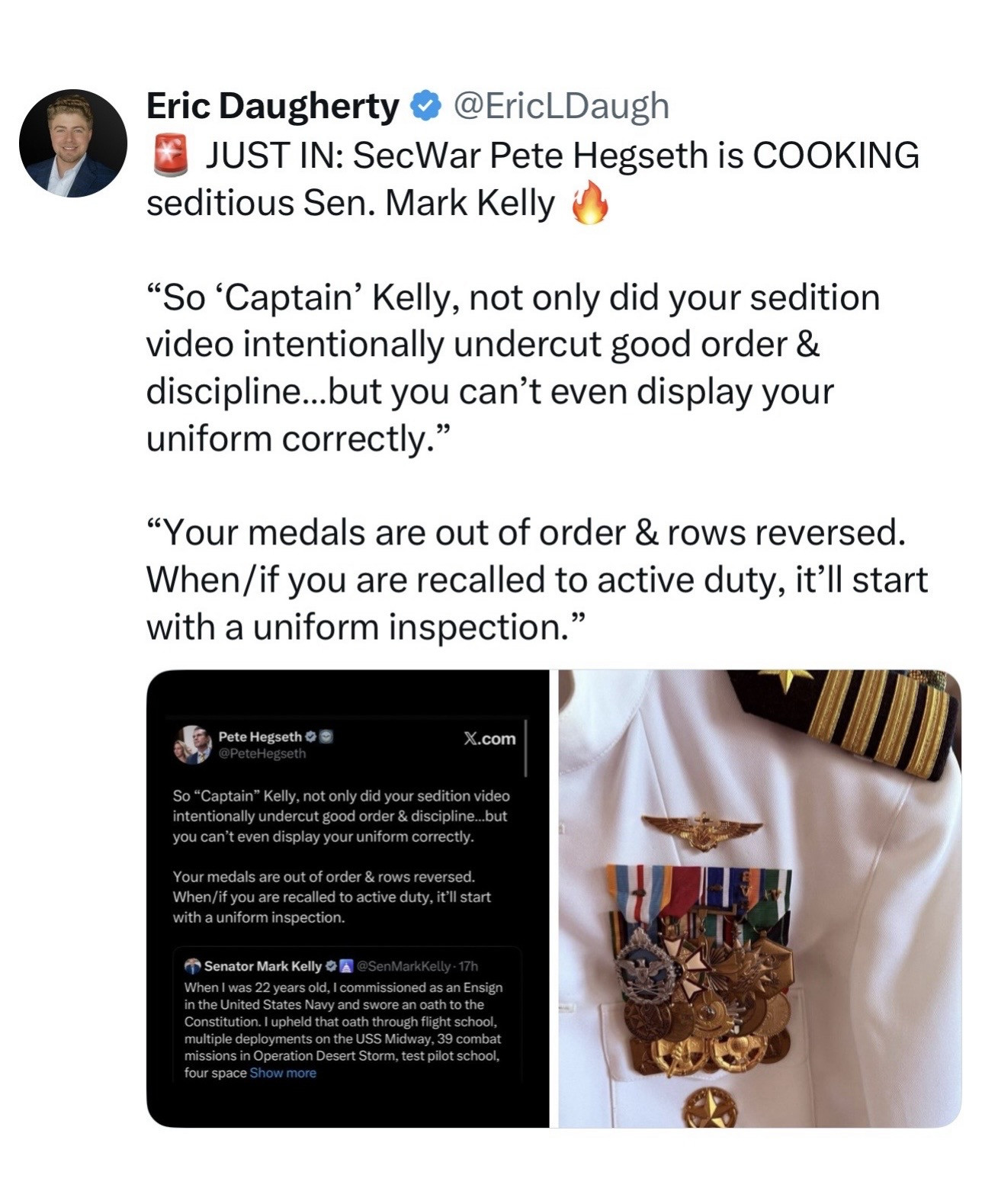
Task: Click the red siren emoji
Action: [x=171, y=156]
